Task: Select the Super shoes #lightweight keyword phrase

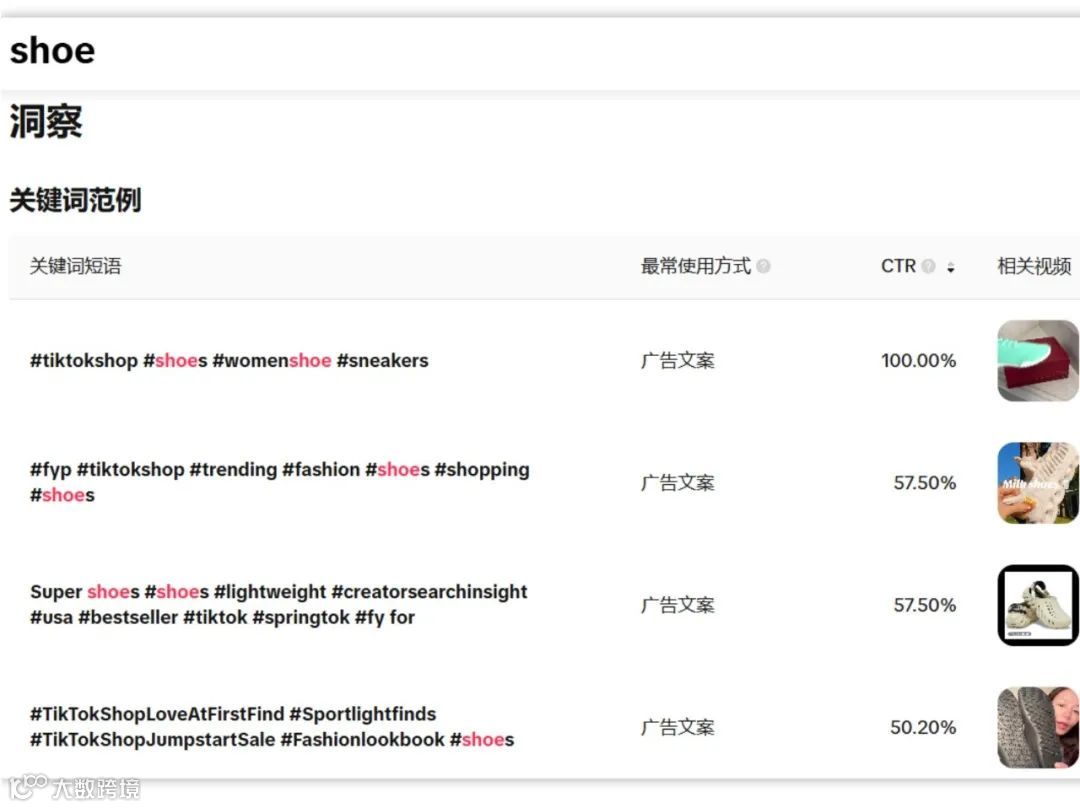Action: (278, 604)
